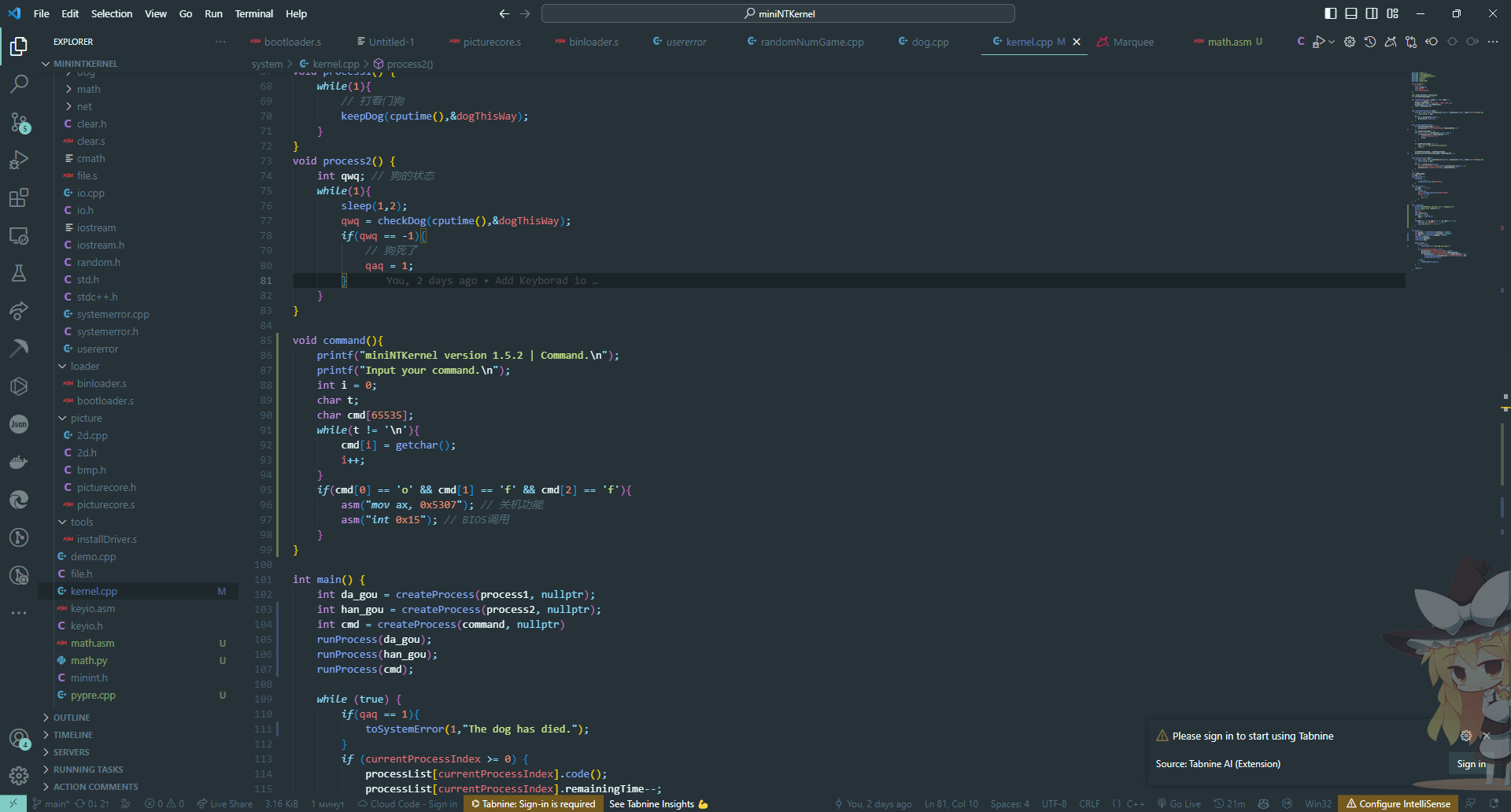The width and height of the screenshot is (1511, 812).
Task: Toggle the primary sidebar layout button
Action: (1331, 13)
